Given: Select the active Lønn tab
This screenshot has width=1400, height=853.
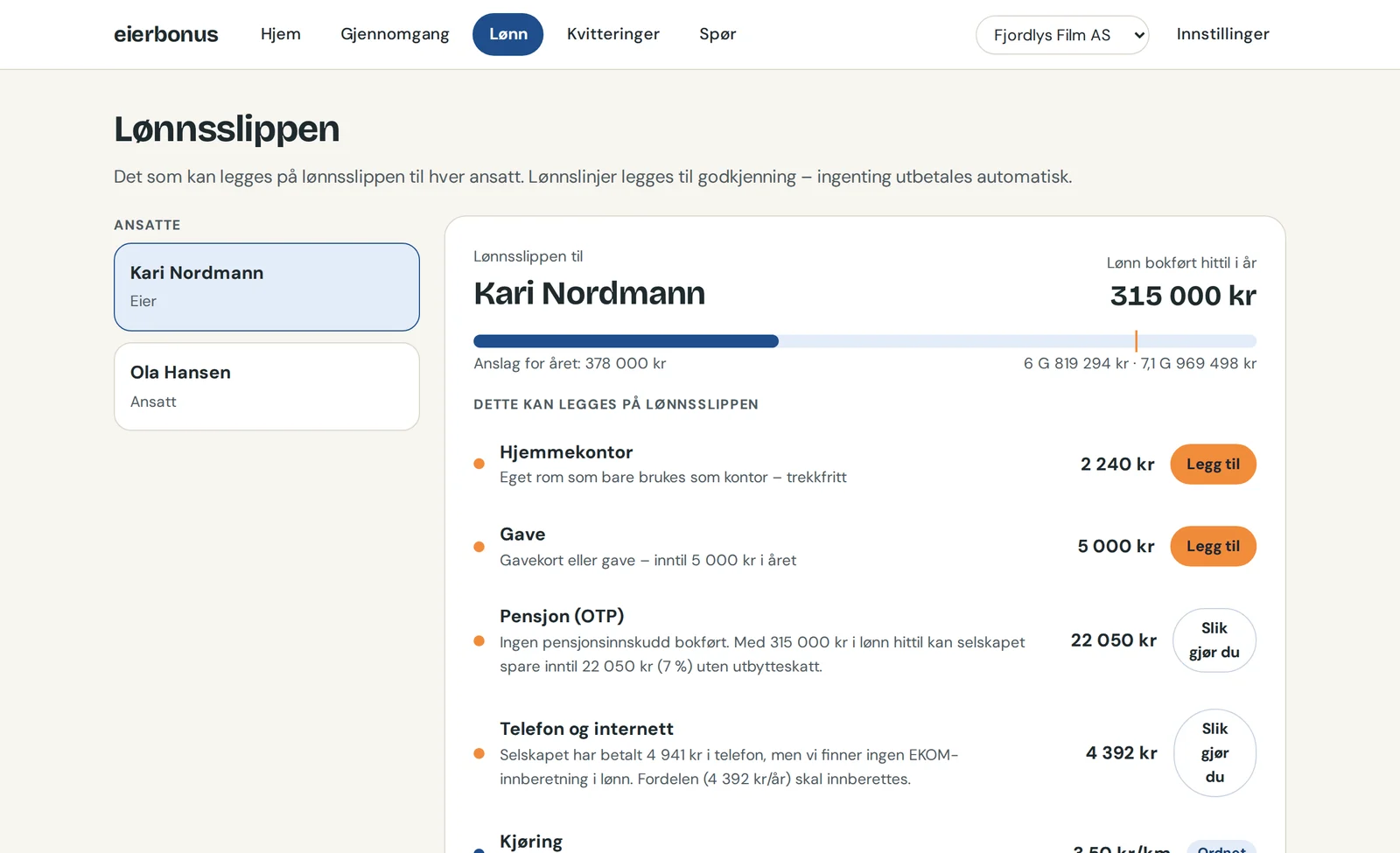Looking at the screenshot, I should (x=507, y=34).
